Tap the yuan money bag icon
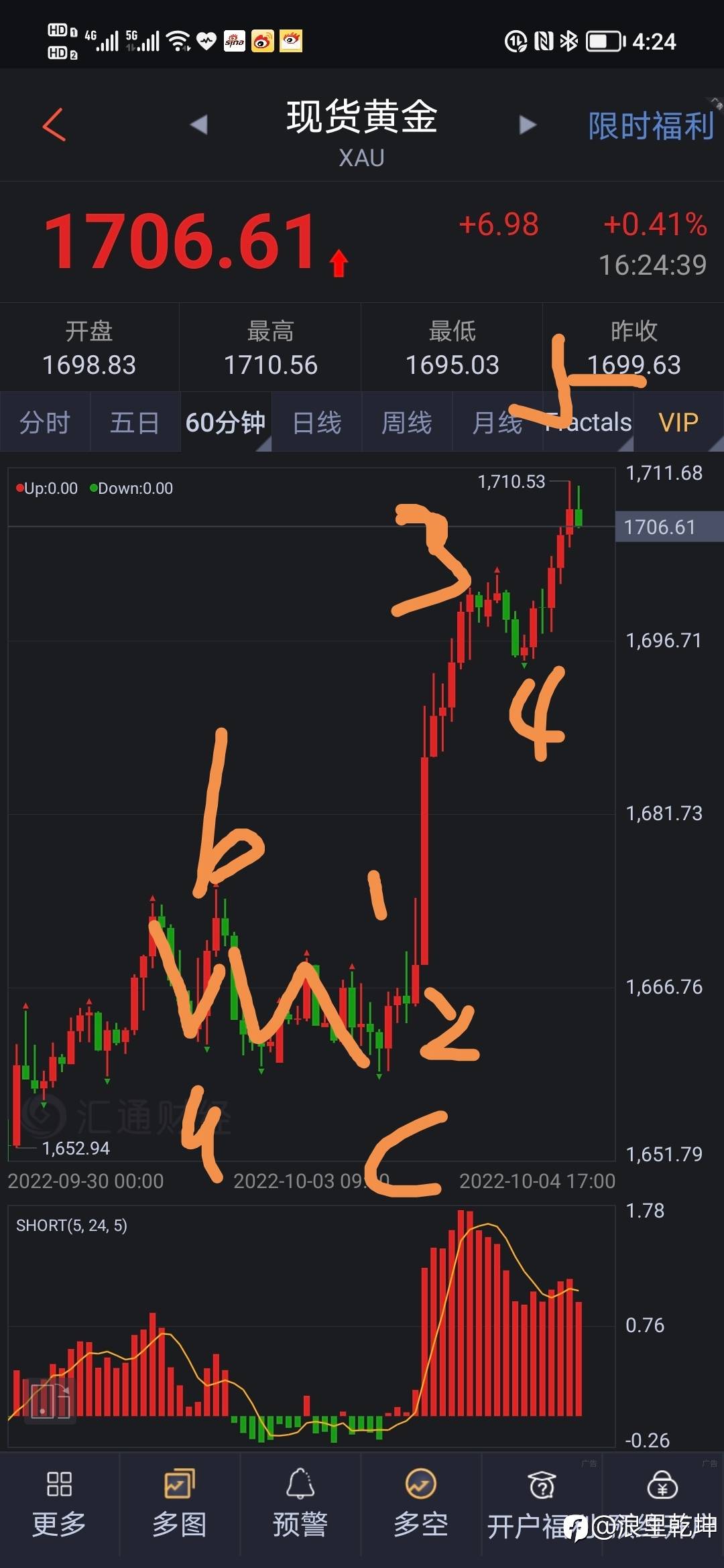 click(662, 1485)
